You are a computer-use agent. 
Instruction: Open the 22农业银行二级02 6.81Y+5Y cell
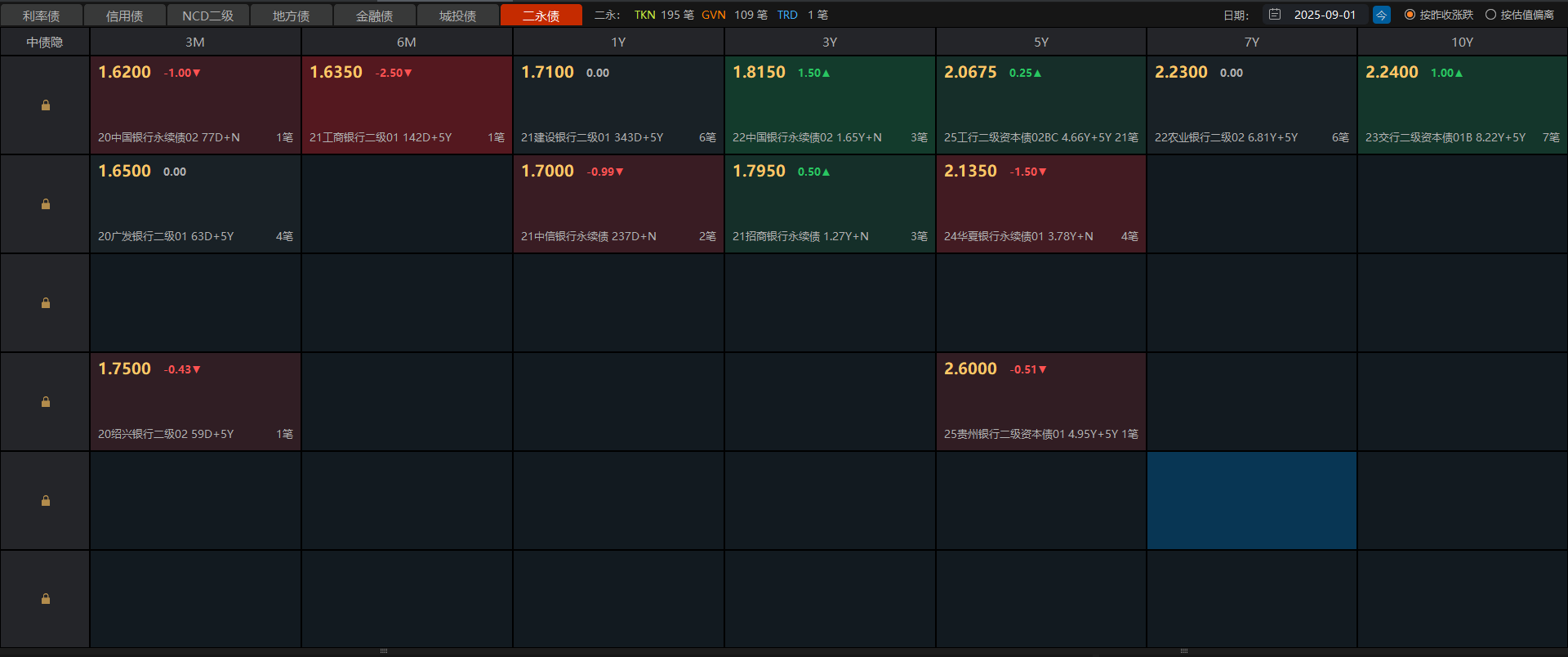pyautogui.click(x=1252, y=105)
